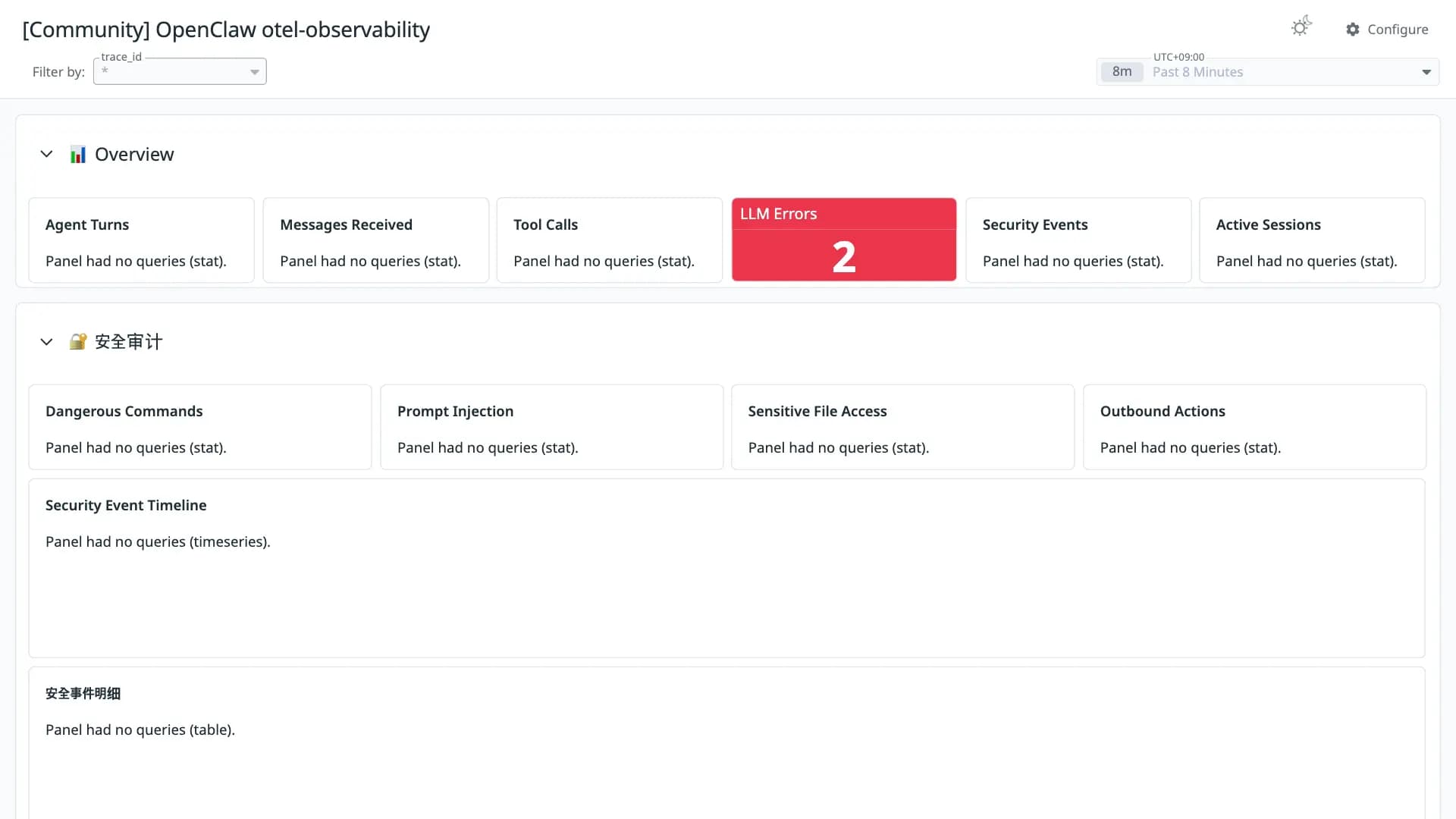Image resolution: width=1456 pixels, height=819 pixels.
Task: Open the LLM Errors panel value 2
Action: click(x=844, y=256)
